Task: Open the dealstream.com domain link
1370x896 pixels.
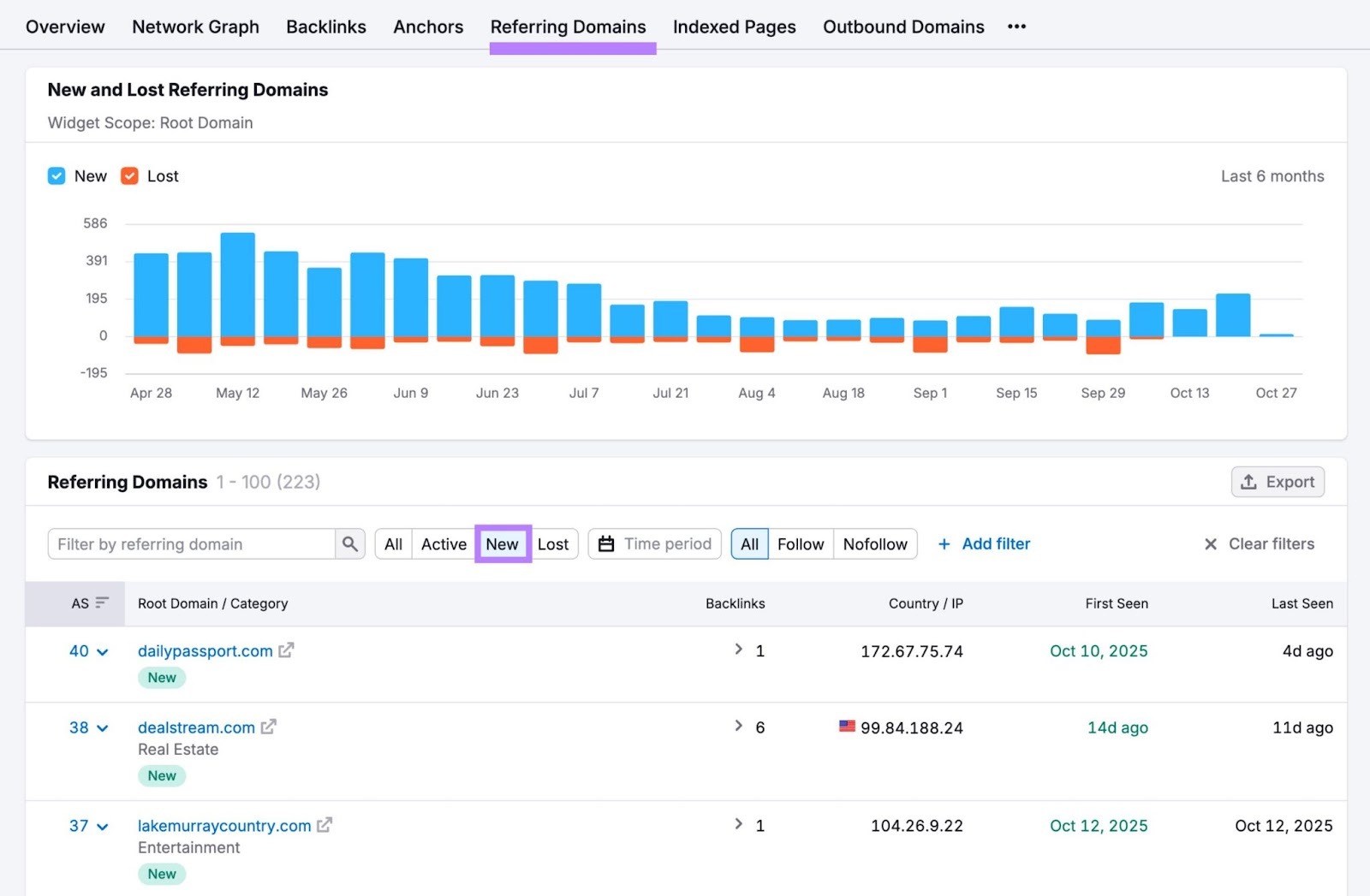Action: (195, 727)
